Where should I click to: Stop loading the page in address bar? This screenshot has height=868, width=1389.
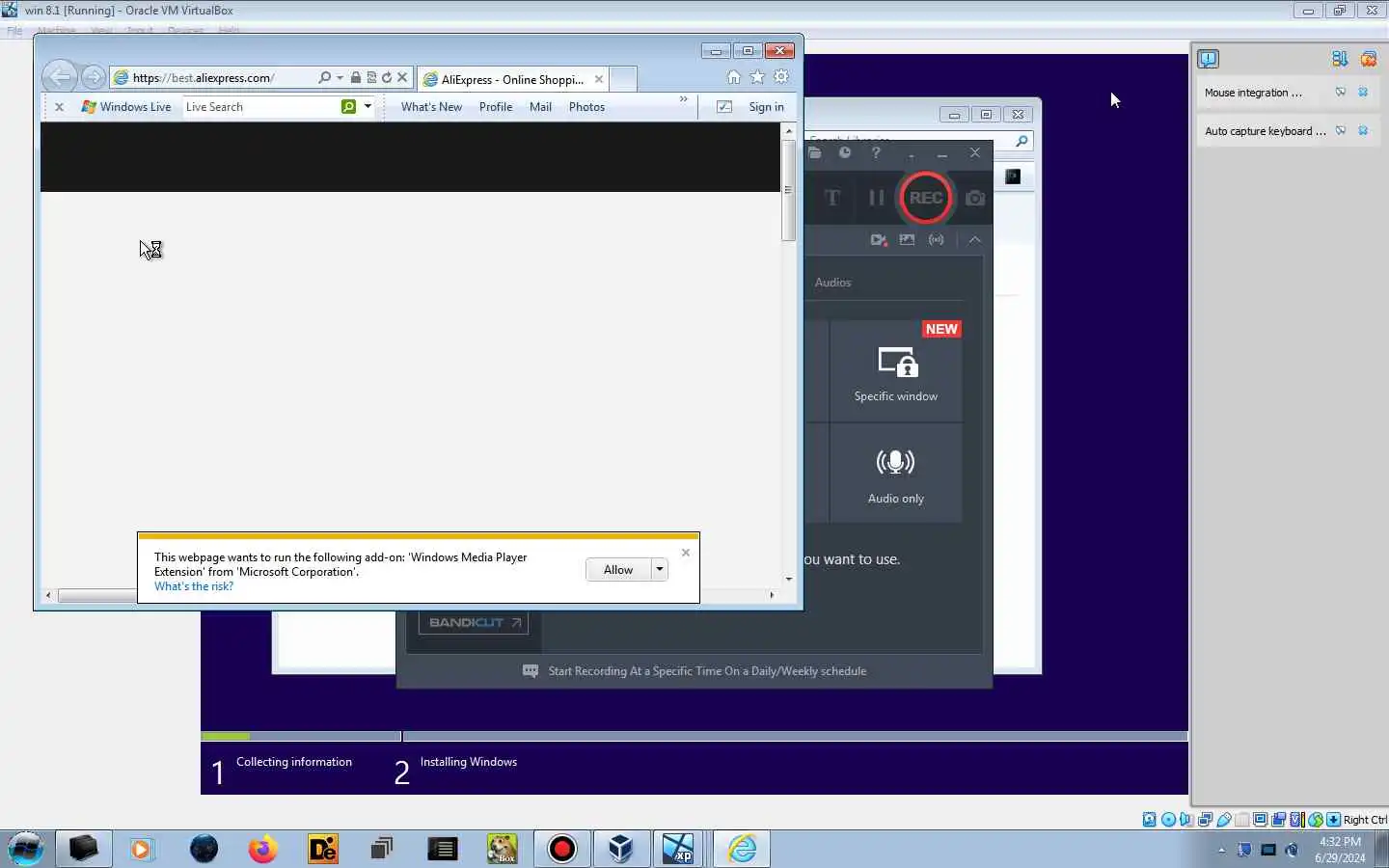(x=403, y=78)
